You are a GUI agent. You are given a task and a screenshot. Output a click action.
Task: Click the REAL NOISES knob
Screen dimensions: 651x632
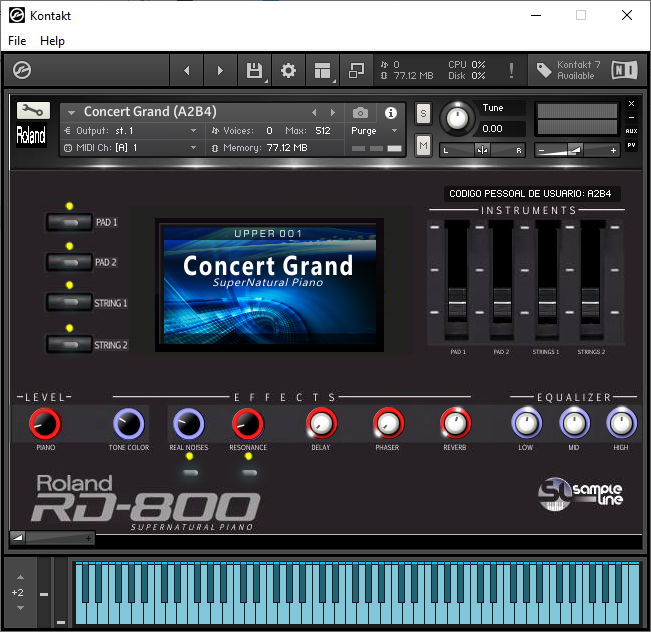[188, 424]
